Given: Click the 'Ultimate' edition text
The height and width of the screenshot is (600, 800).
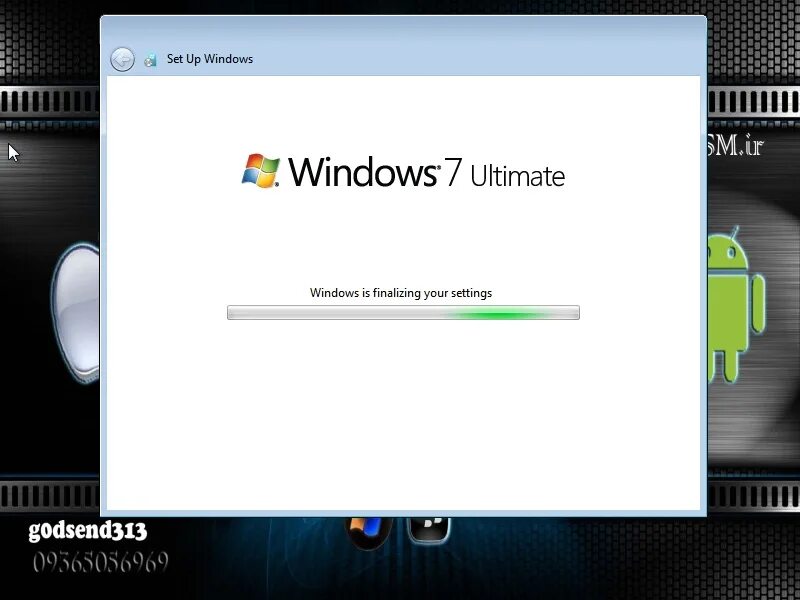Looking at the screenshot, I should [x=517, y=176].
